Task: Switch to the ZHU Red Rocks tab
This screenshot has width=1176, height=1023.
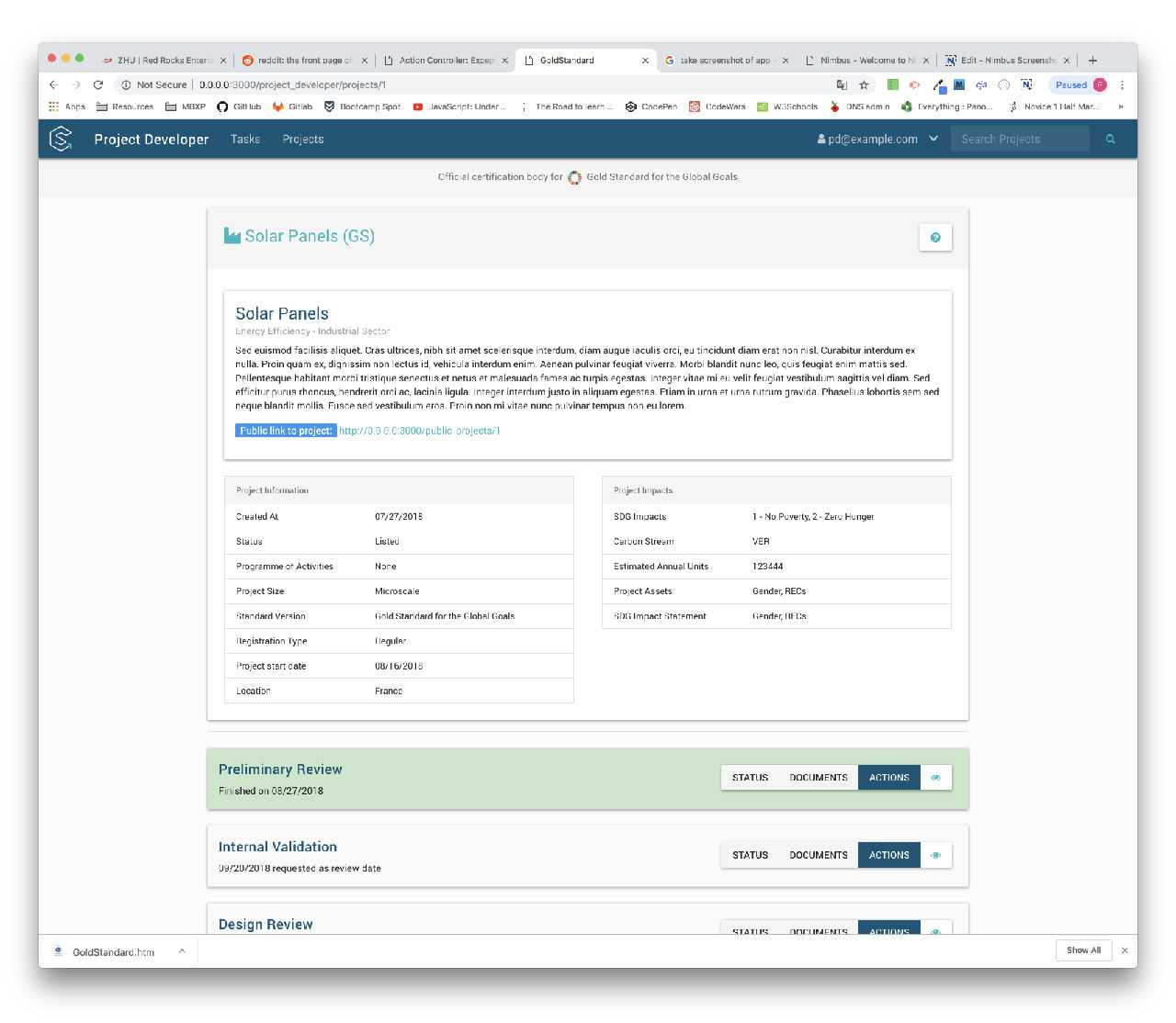Action: (x=164, y=61)
